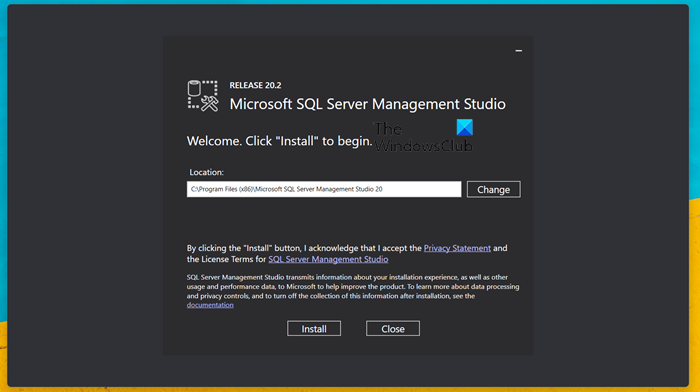Image resolution: width=700 pixels, height=392 pixels.
Task: Click the database cylinder in the SSMS logo
Action: 194,88
